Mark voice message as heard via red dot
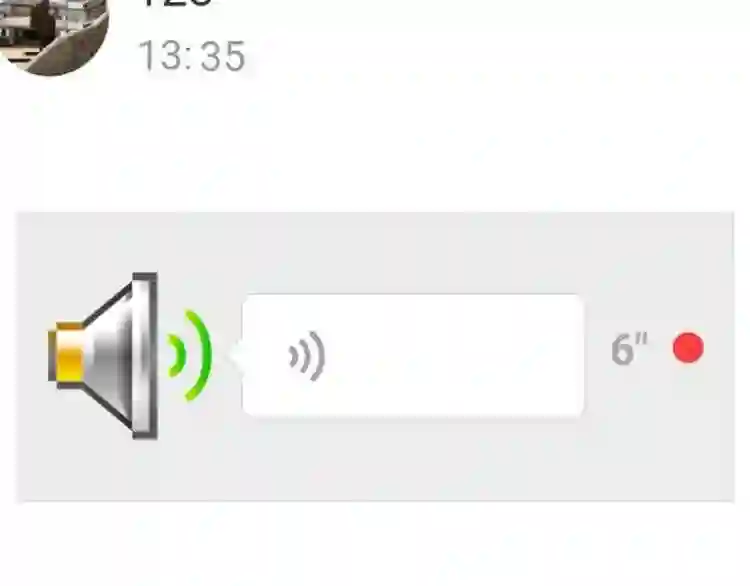 tap(688, 348)
